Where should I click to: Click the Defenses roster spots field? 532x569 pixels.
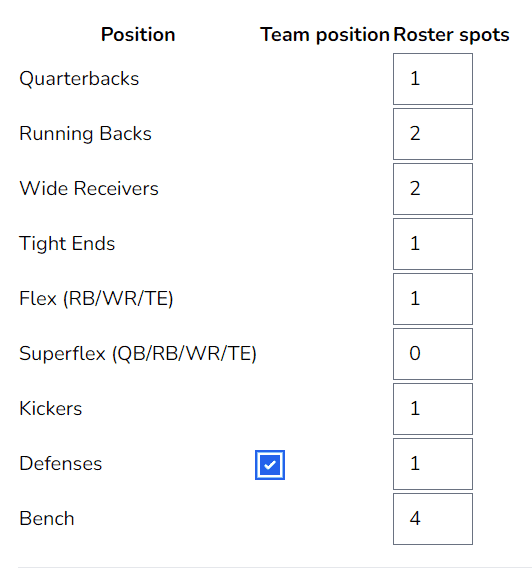(x=433, y=464)
